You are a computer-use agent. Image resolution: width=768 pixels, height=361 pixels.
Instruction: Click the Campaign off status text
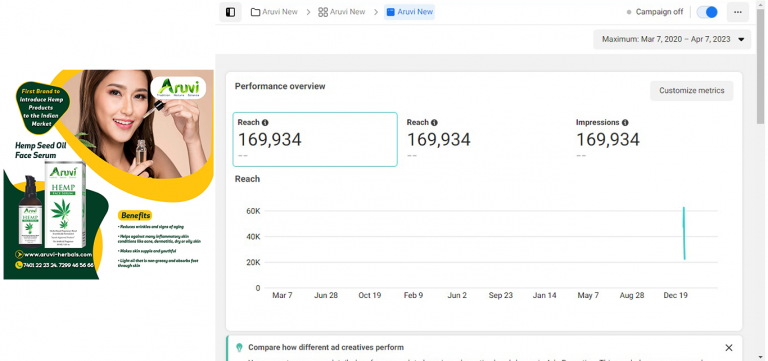pyautogui.click(x=659, y=12)
